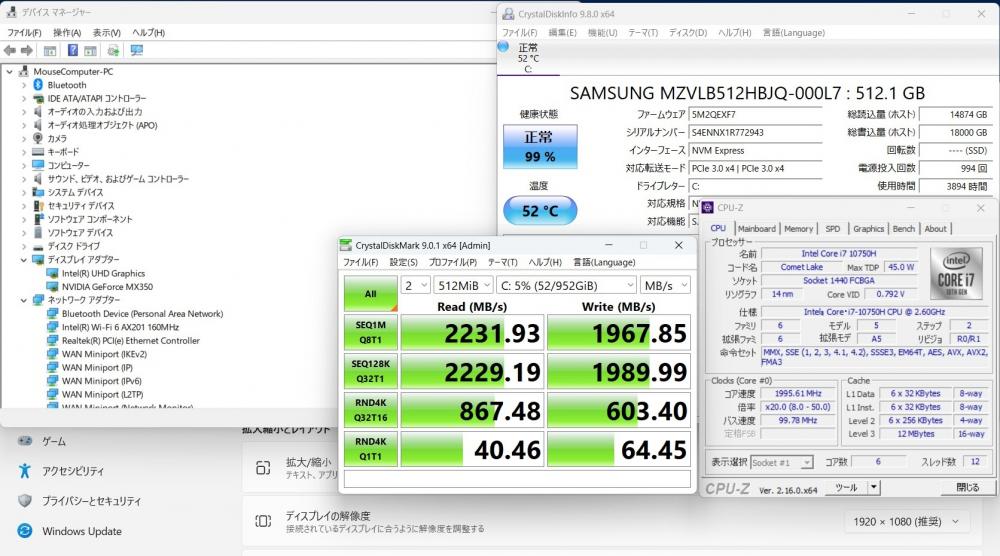Viewport: 1000px width, 556px height.
Task: Click the 52 °C temperature button
Action: 540,210
